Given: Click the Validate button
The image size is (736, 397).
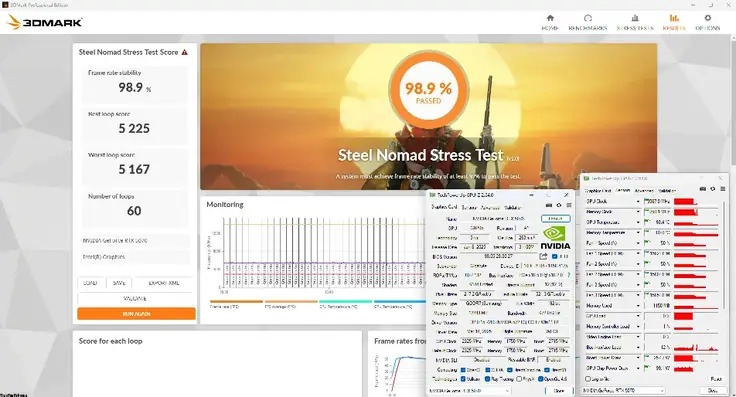Looking at the screenshot, I should tap(135, 298).
